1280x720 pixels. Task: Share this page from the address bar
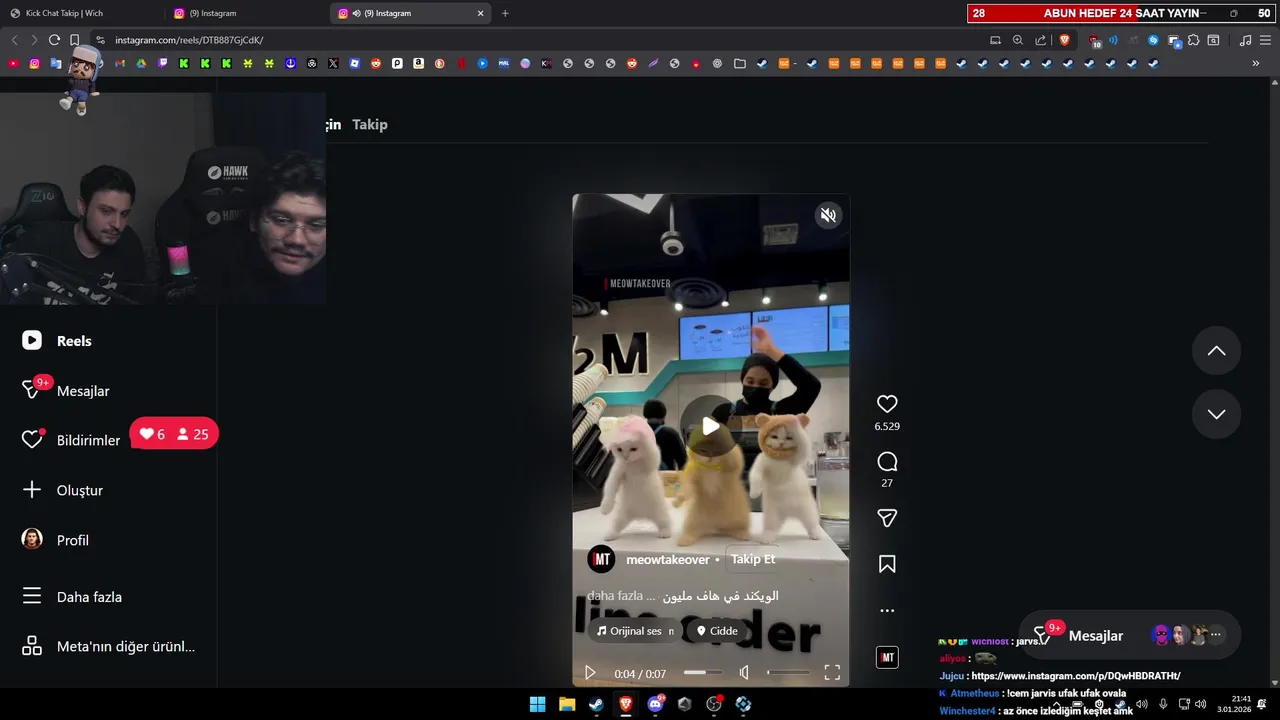1041,40
